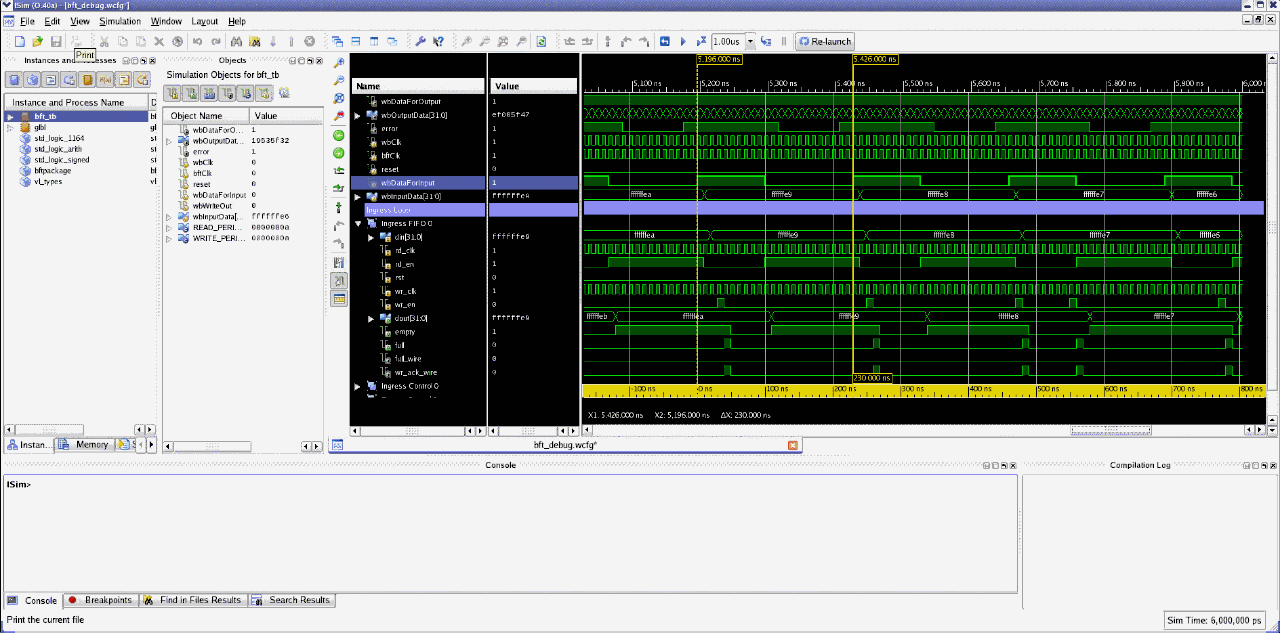Expand WRITE_PERI object in Objects panel
Screen dimensions: 1280x633
point(169,238)
